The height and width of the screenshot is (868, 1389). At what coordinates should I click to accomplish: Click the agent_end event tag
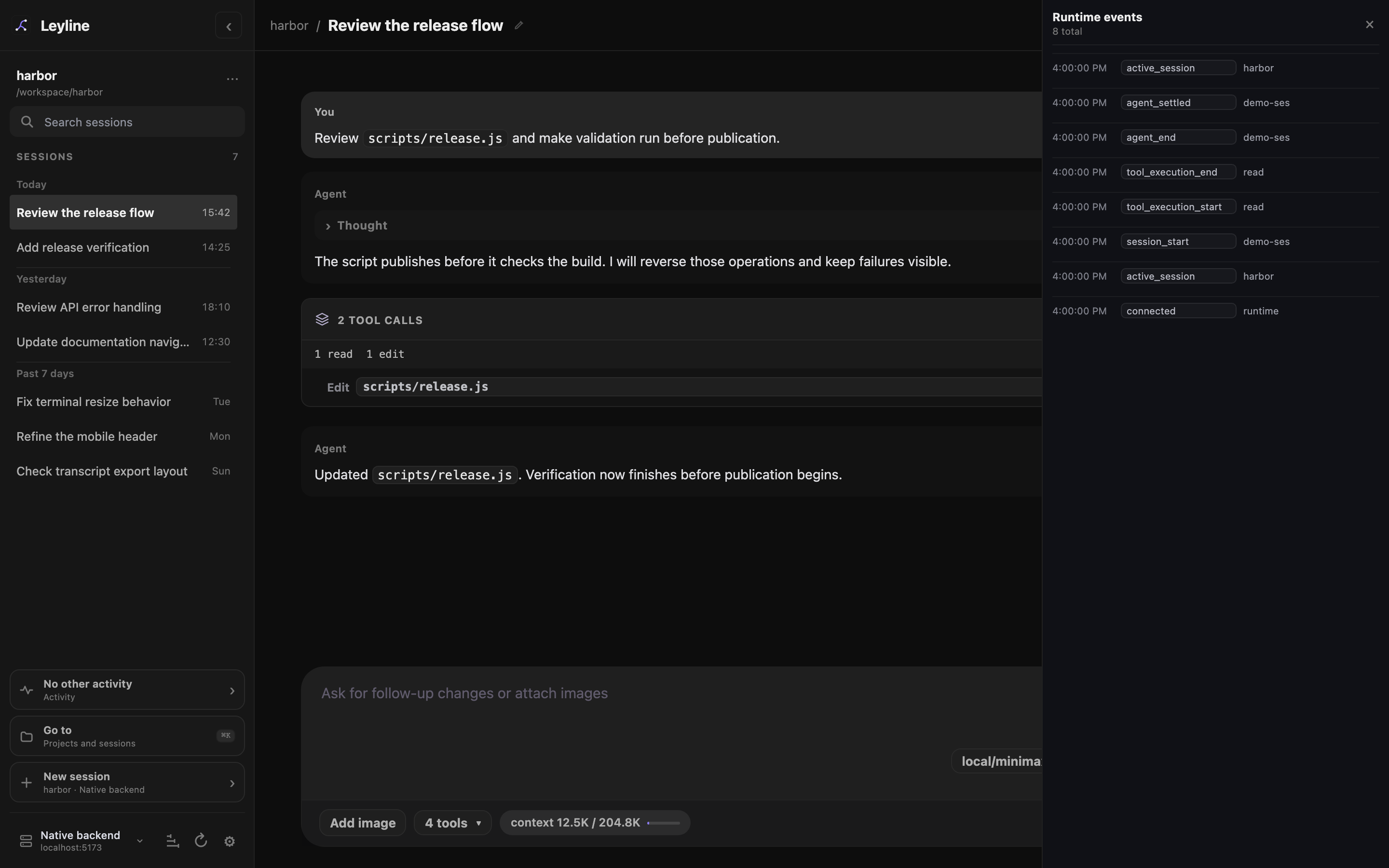coord(1178,137)
